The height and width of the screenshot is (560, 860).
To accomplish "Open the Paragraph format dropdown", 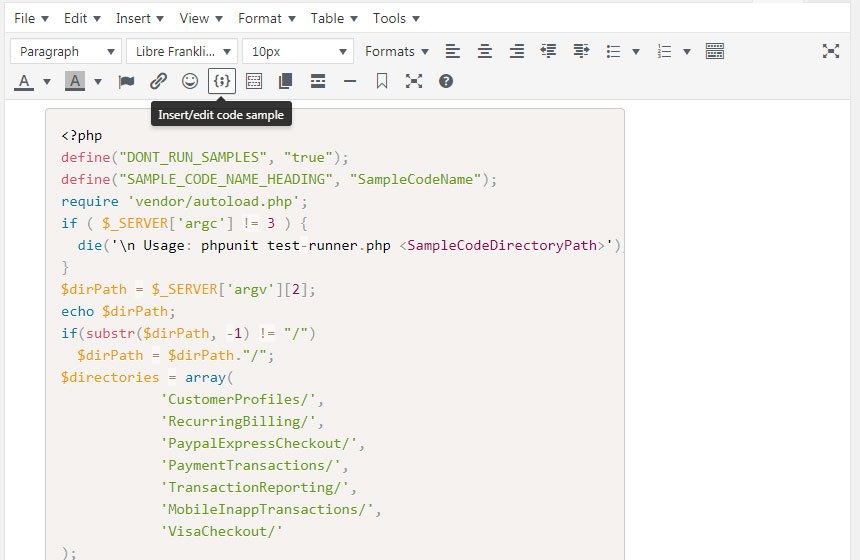I will coord(66,51).
